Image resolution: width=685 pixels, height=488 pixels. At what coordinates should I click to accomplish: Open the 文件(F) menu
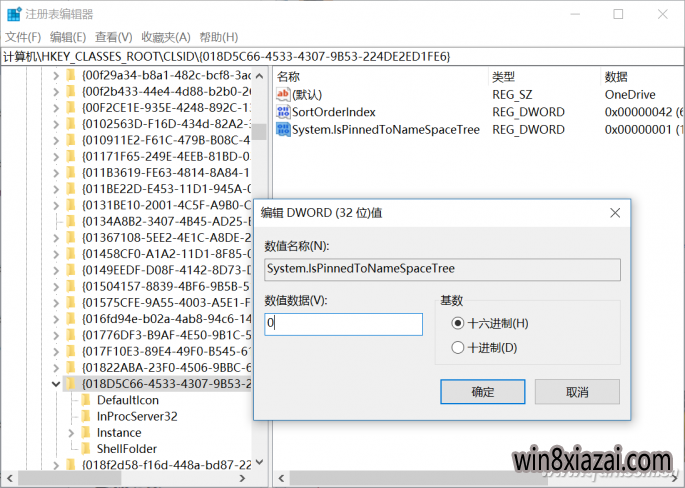pyautogui.click(x=23, y=37)
